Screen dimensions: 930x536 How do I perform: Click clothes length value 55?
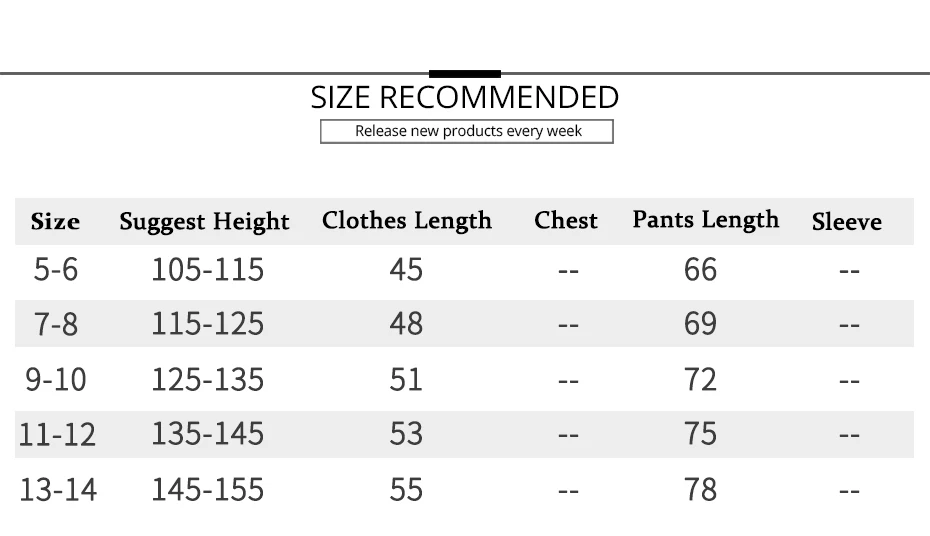406,490
